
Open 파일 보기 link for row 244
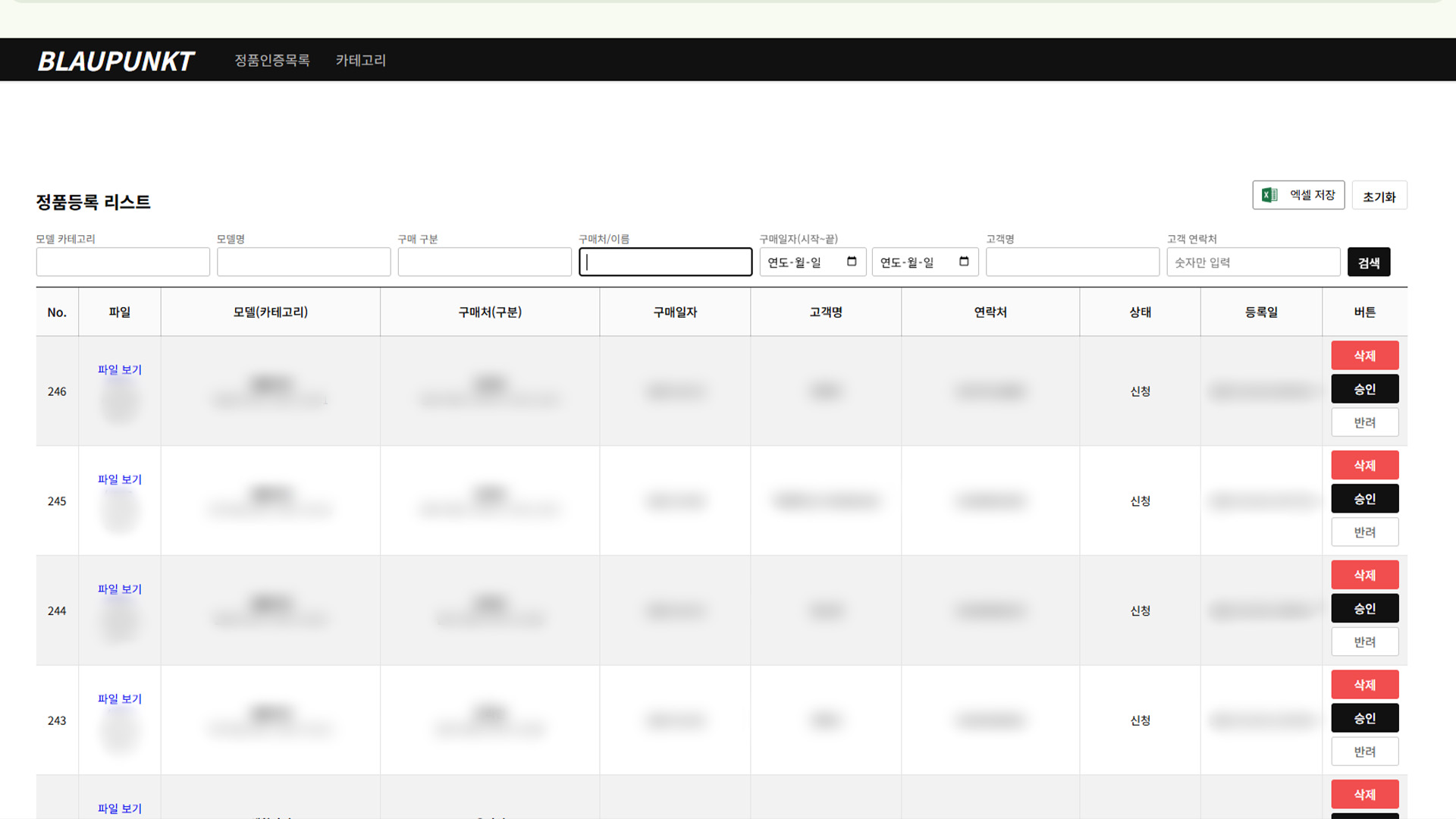pos(120,588)
